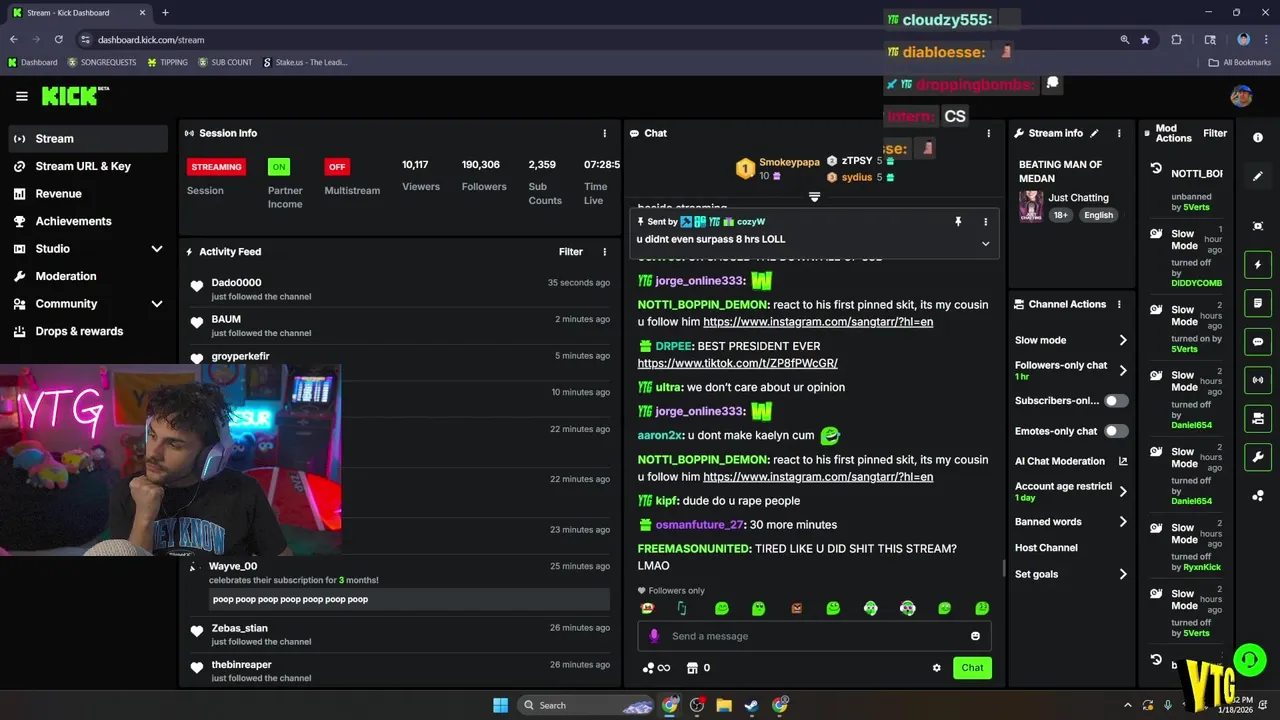
Task: Open DRPEE's TikTok link
Action: [737, 363]
